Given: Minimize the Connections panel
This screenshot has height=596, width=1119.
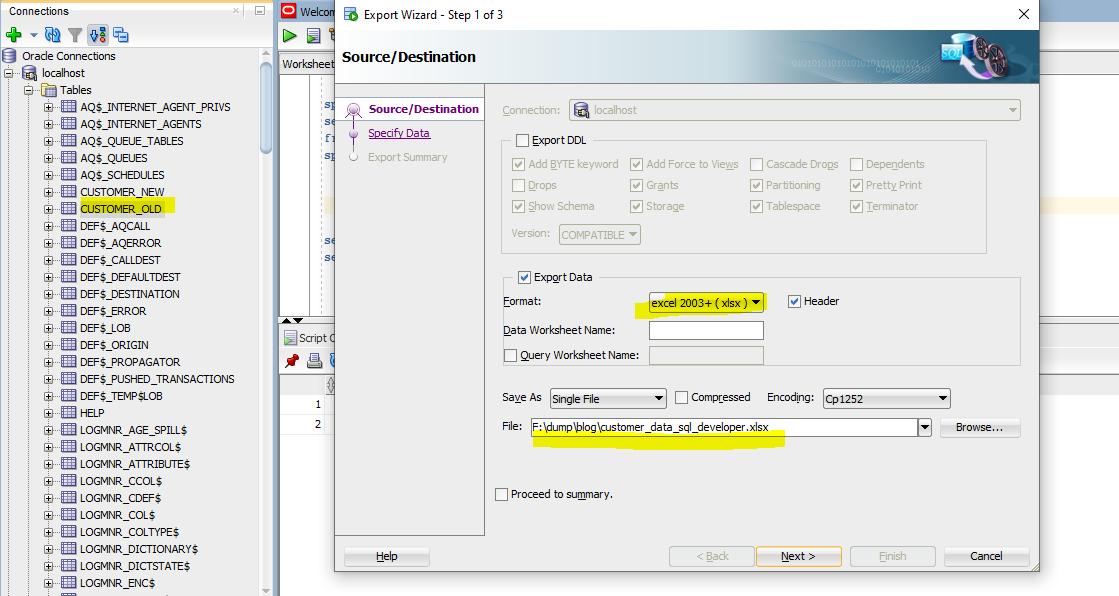Looking at the screenshot, I should 260,11.
